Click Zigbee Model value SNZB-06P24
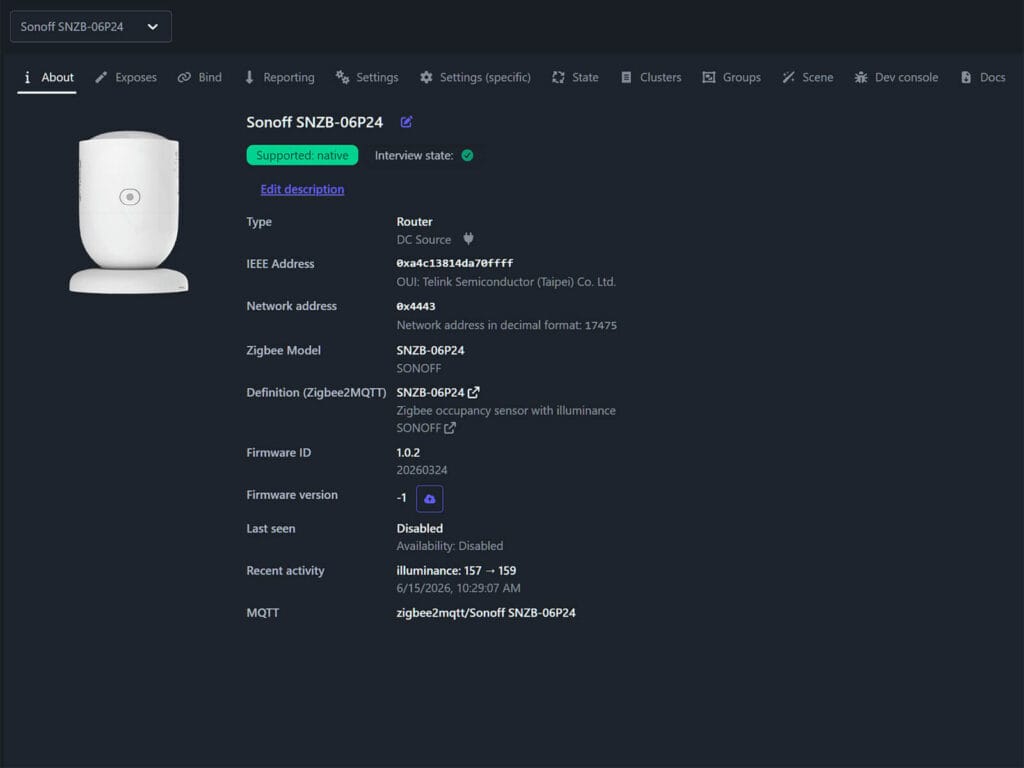The image size is (1024, 768). point(430,350)
